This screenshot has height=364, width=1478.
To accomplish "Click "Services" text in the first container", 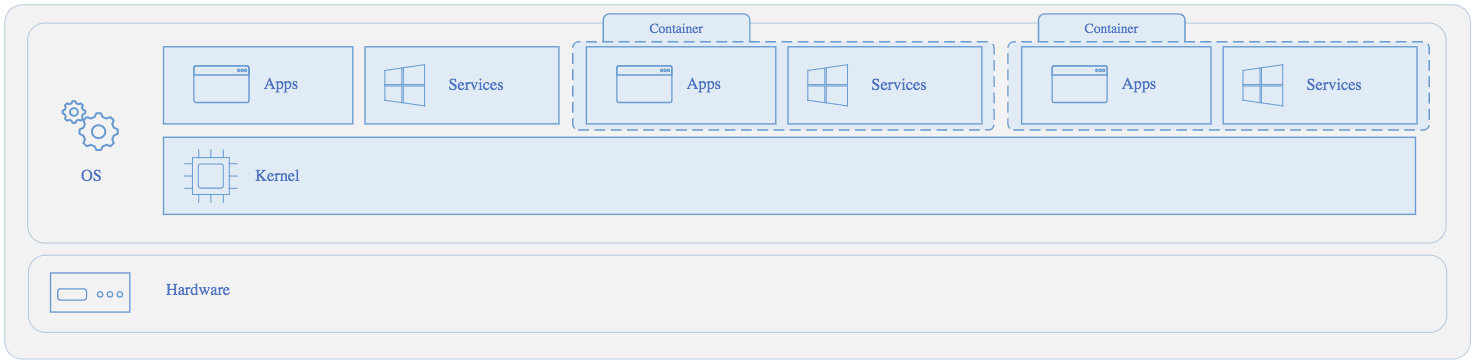I will coord(899,85).
